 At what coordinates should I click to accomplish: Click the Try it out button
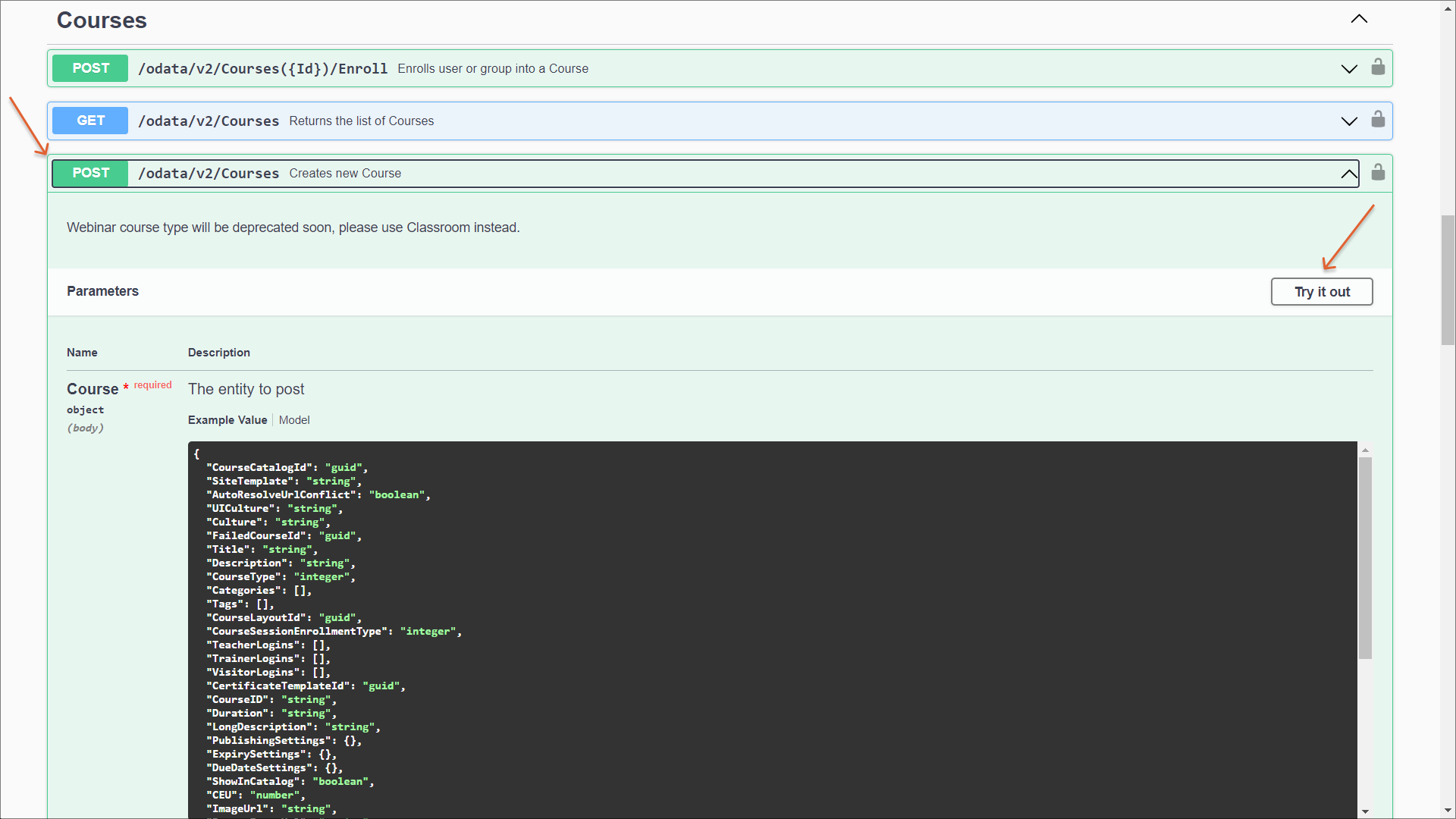pos(1322,292)
